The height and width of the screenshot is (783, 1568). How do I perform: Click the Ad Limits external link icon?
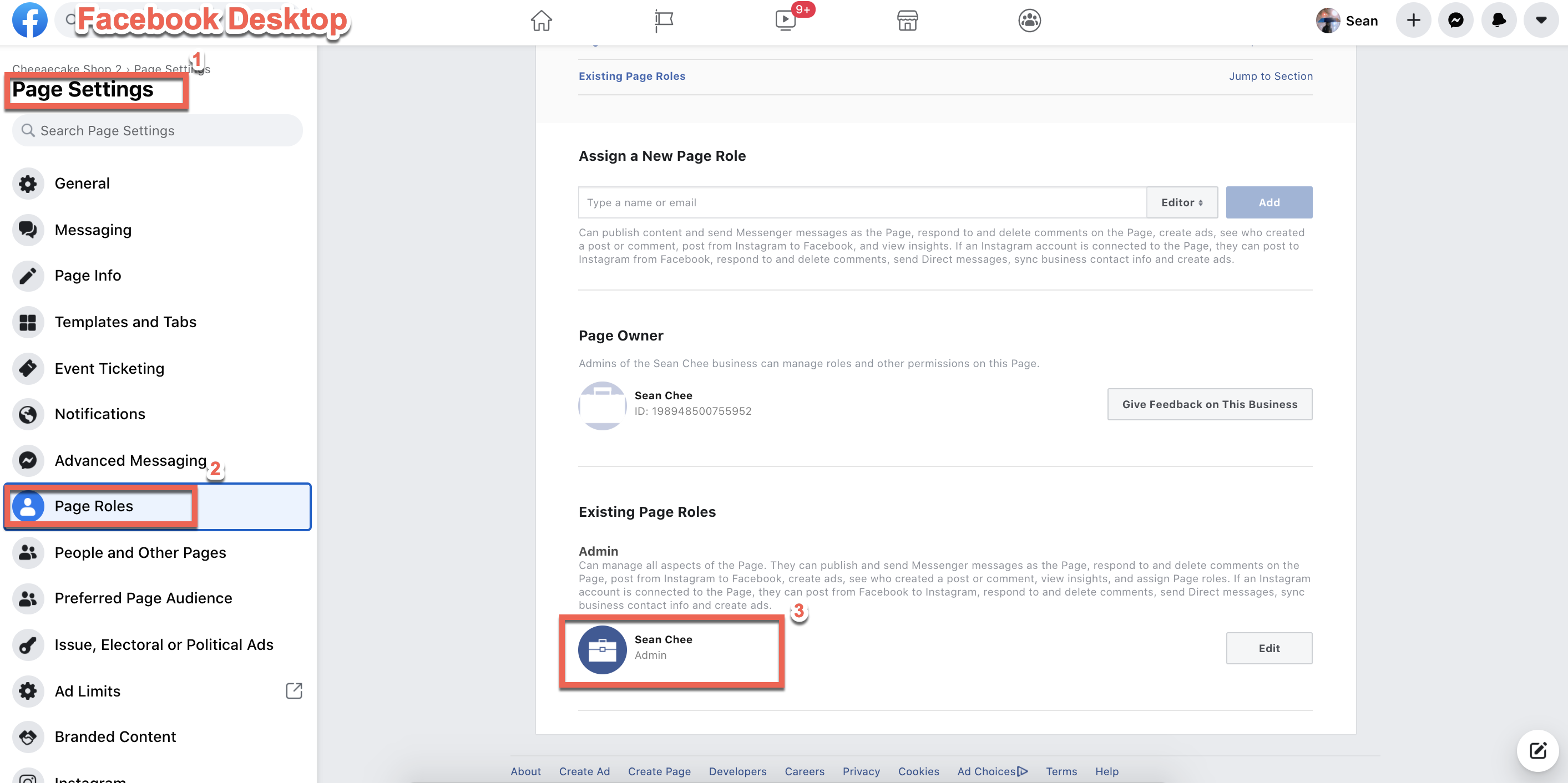[x=294, y=691]
